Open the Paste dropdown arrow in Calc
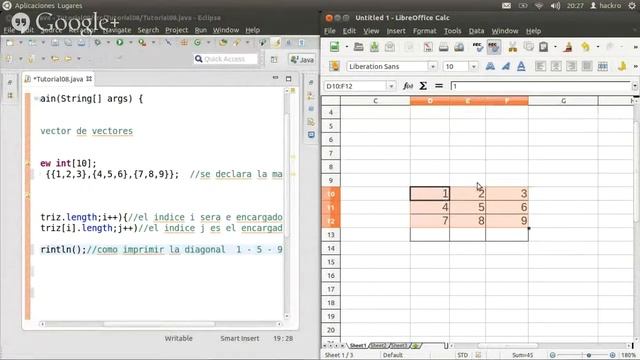Viewport: 640px width, 360px height. point(555,47)
